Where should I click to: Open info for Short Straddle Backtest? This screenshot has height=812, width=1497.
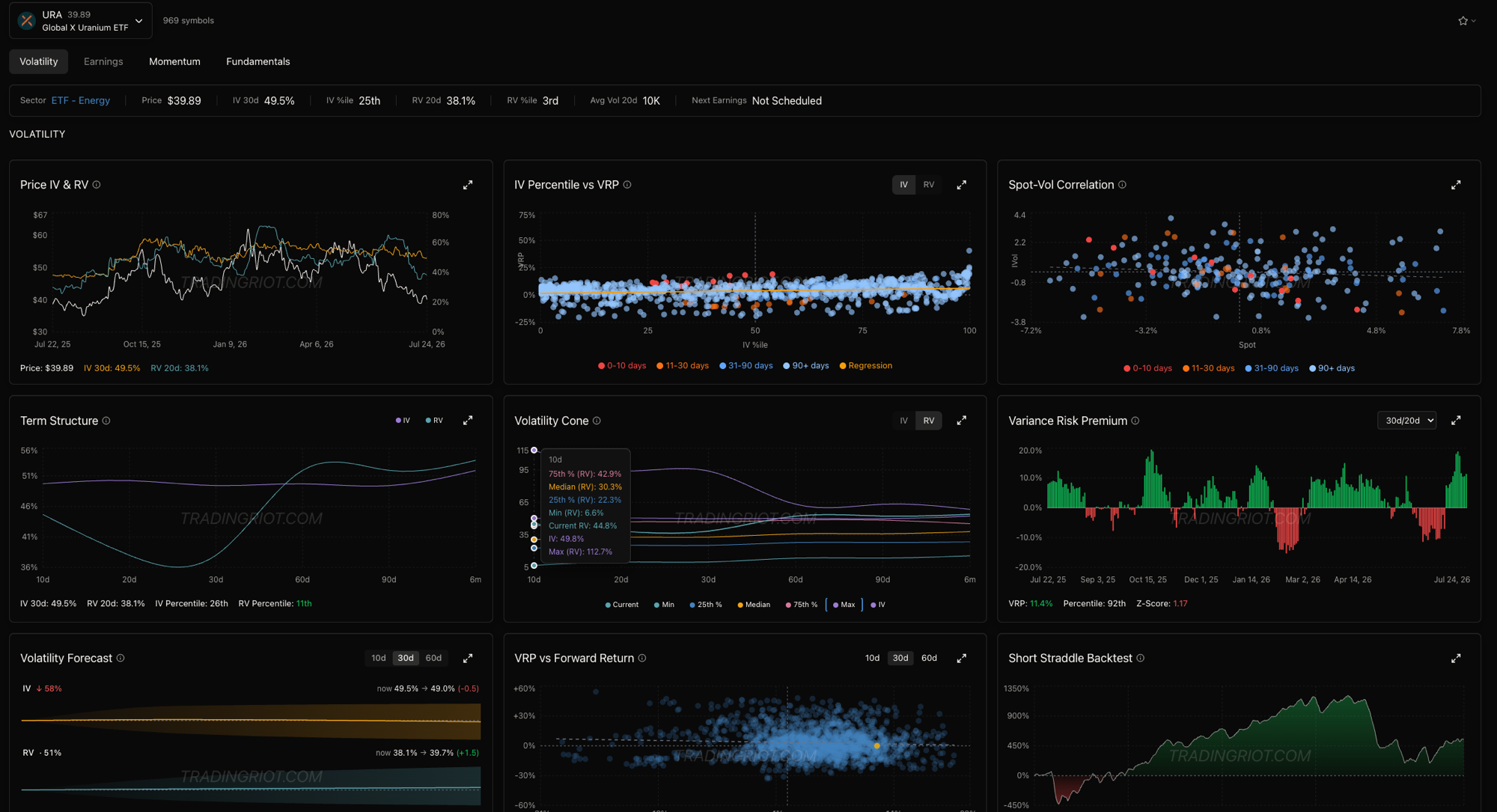[x=1141, y=658]
